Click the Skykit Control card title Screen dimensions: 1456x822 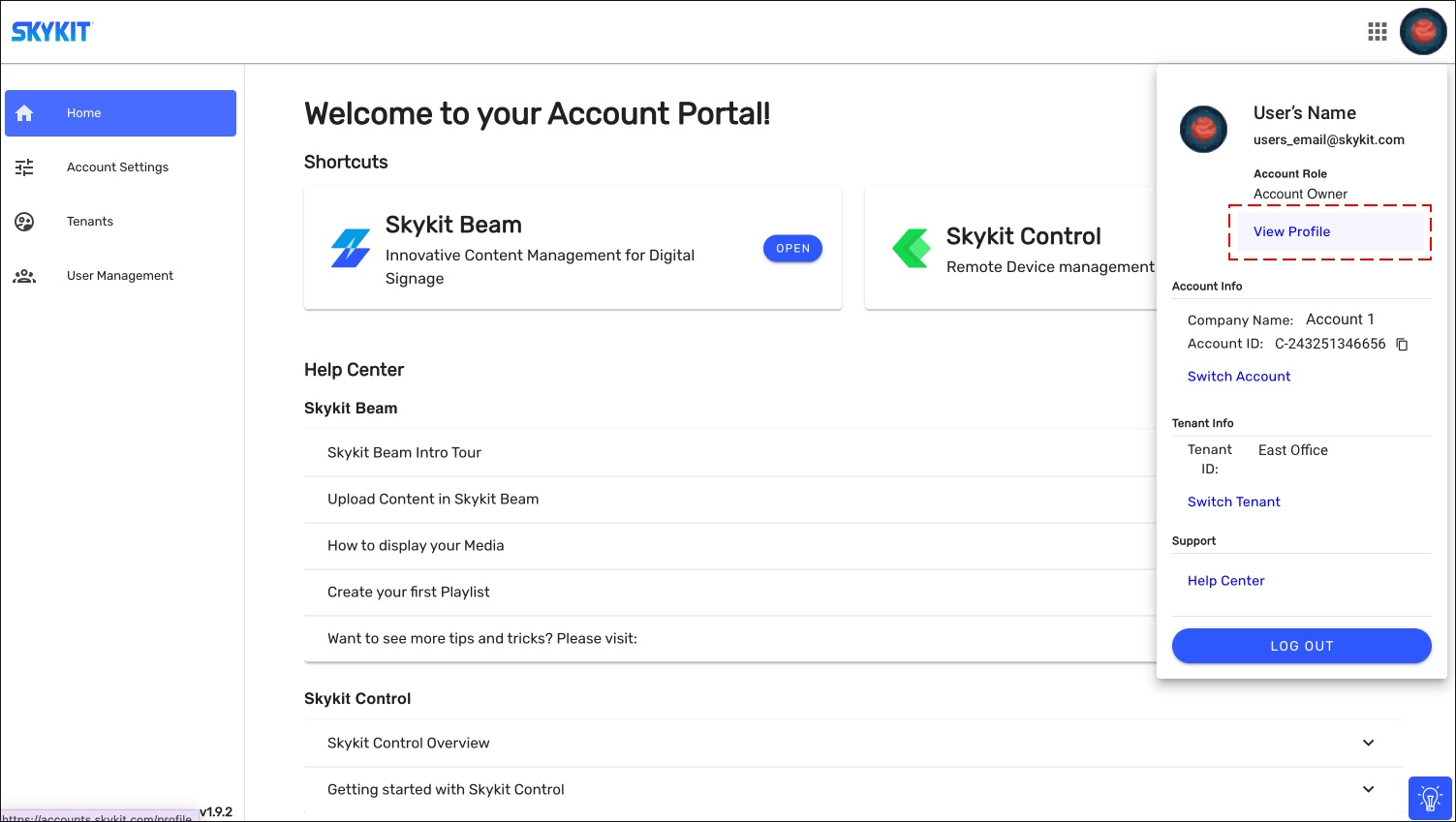1024,236
